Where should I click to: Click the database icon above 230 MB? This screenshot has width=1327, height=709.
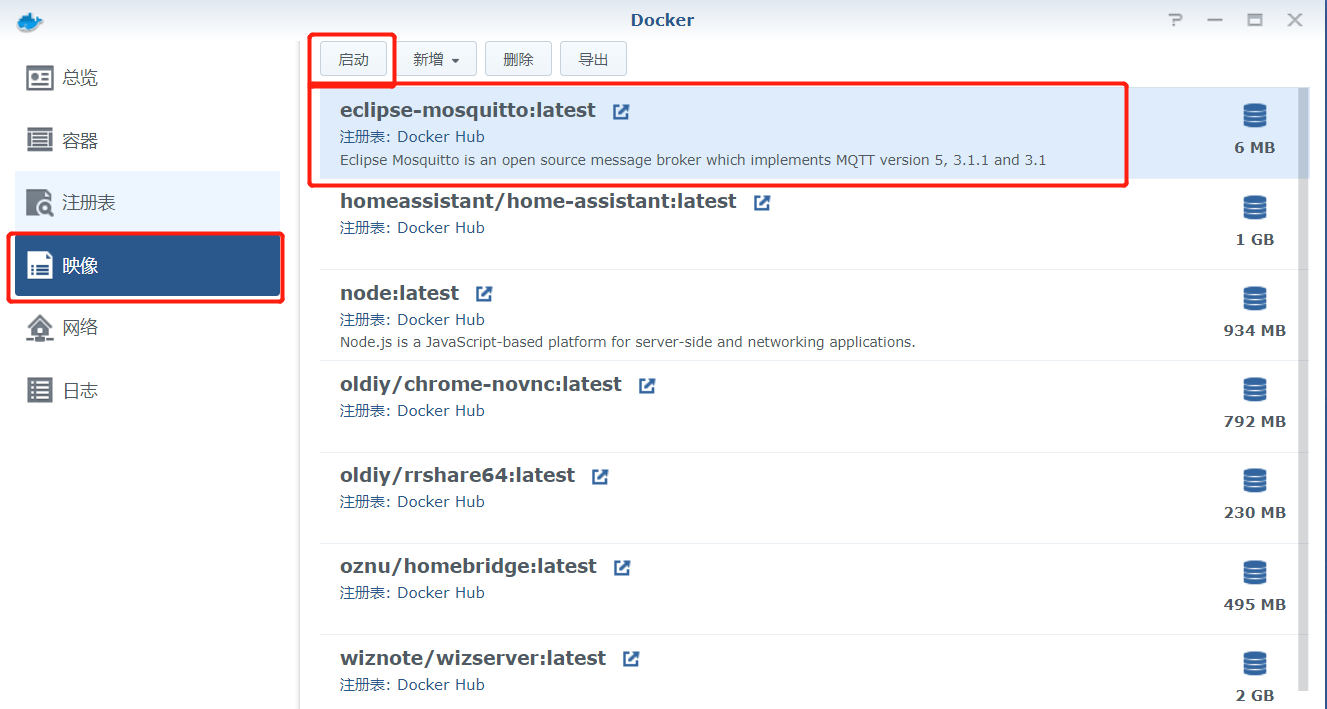(1255, 481)
